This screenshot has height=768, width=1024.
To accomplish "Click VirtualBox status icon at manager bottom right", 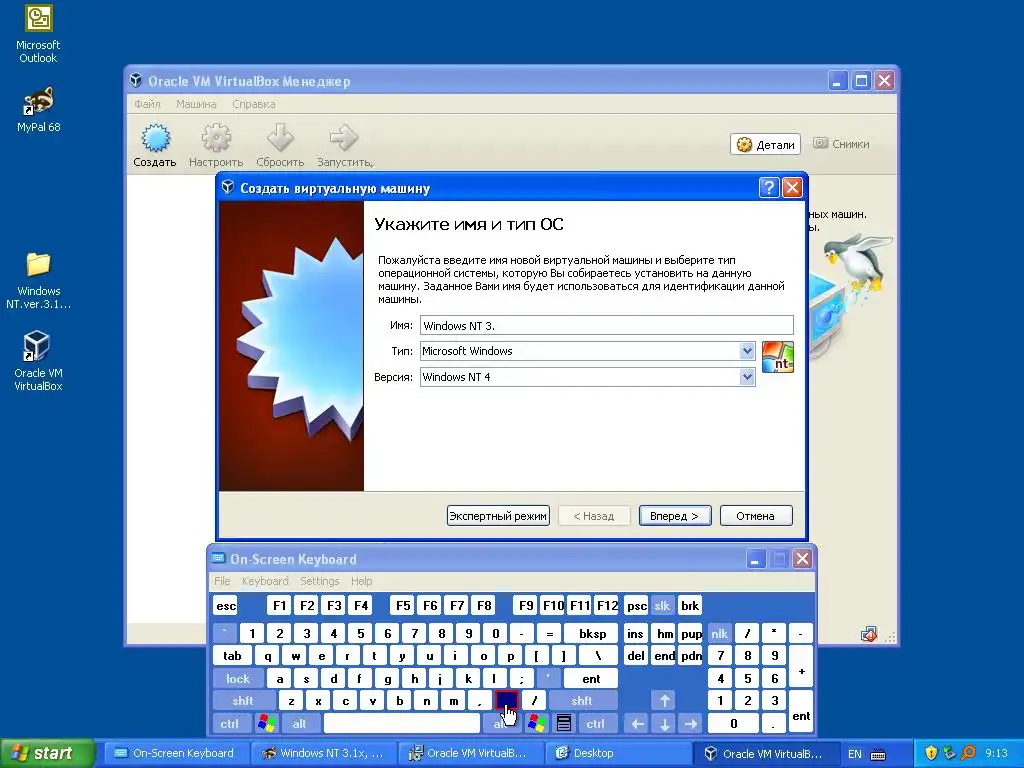I will pyautogui.click(x=869, y=634).
